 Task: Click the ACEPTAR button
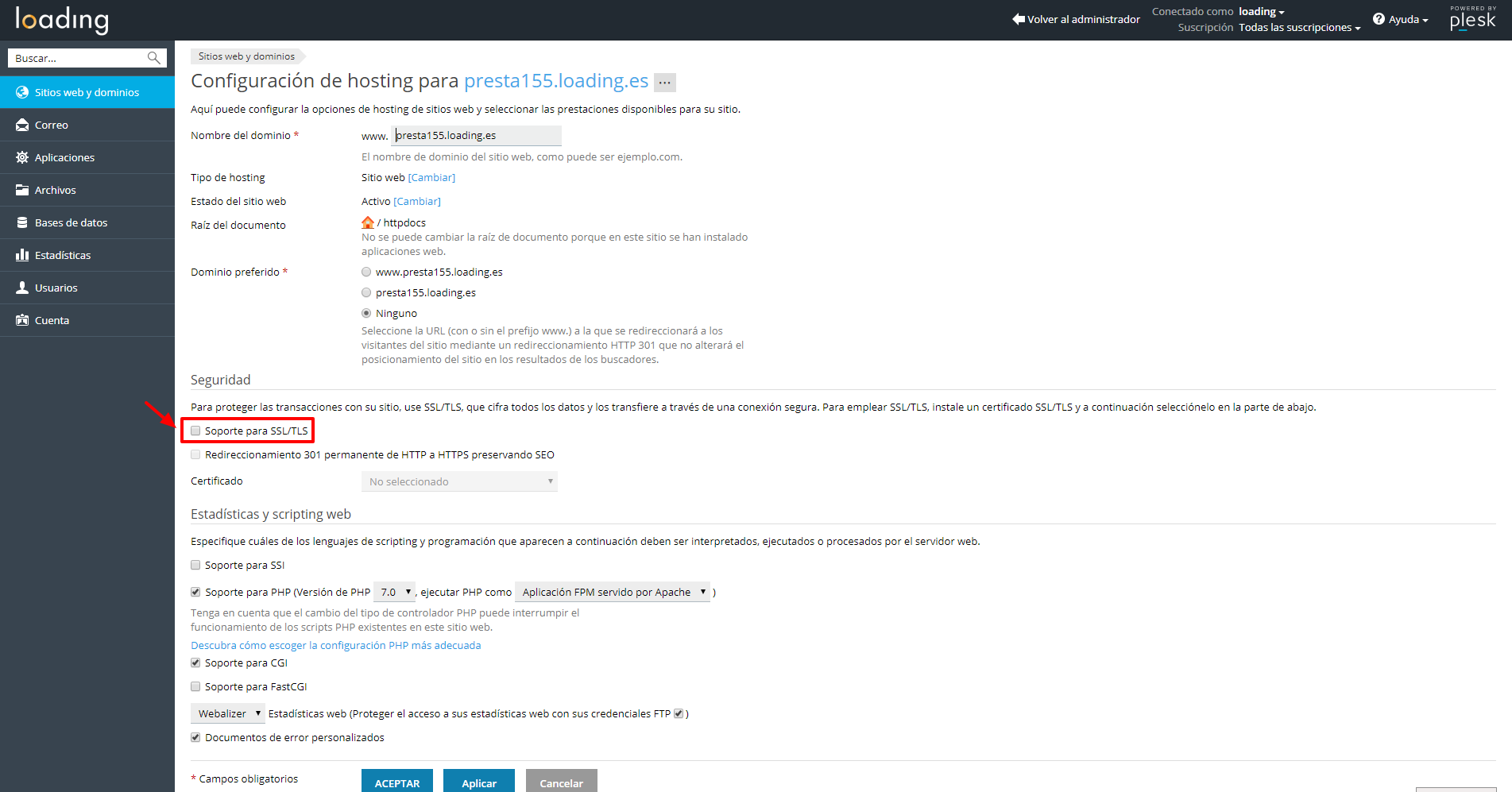tap(397, 782)
